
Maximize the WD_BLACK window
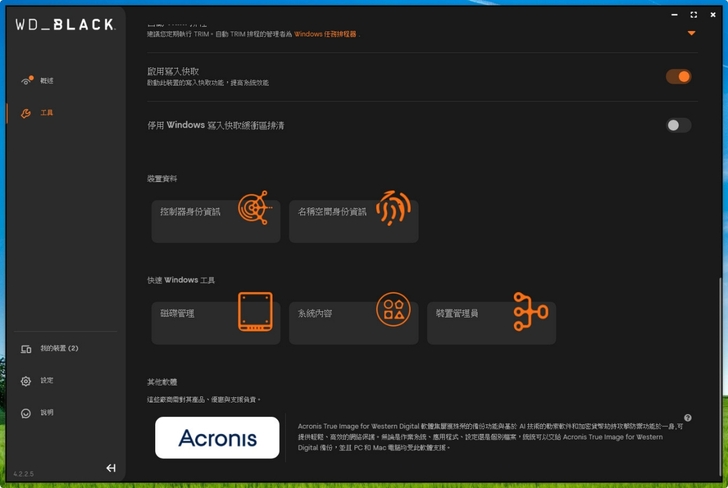tap(694, 15)
